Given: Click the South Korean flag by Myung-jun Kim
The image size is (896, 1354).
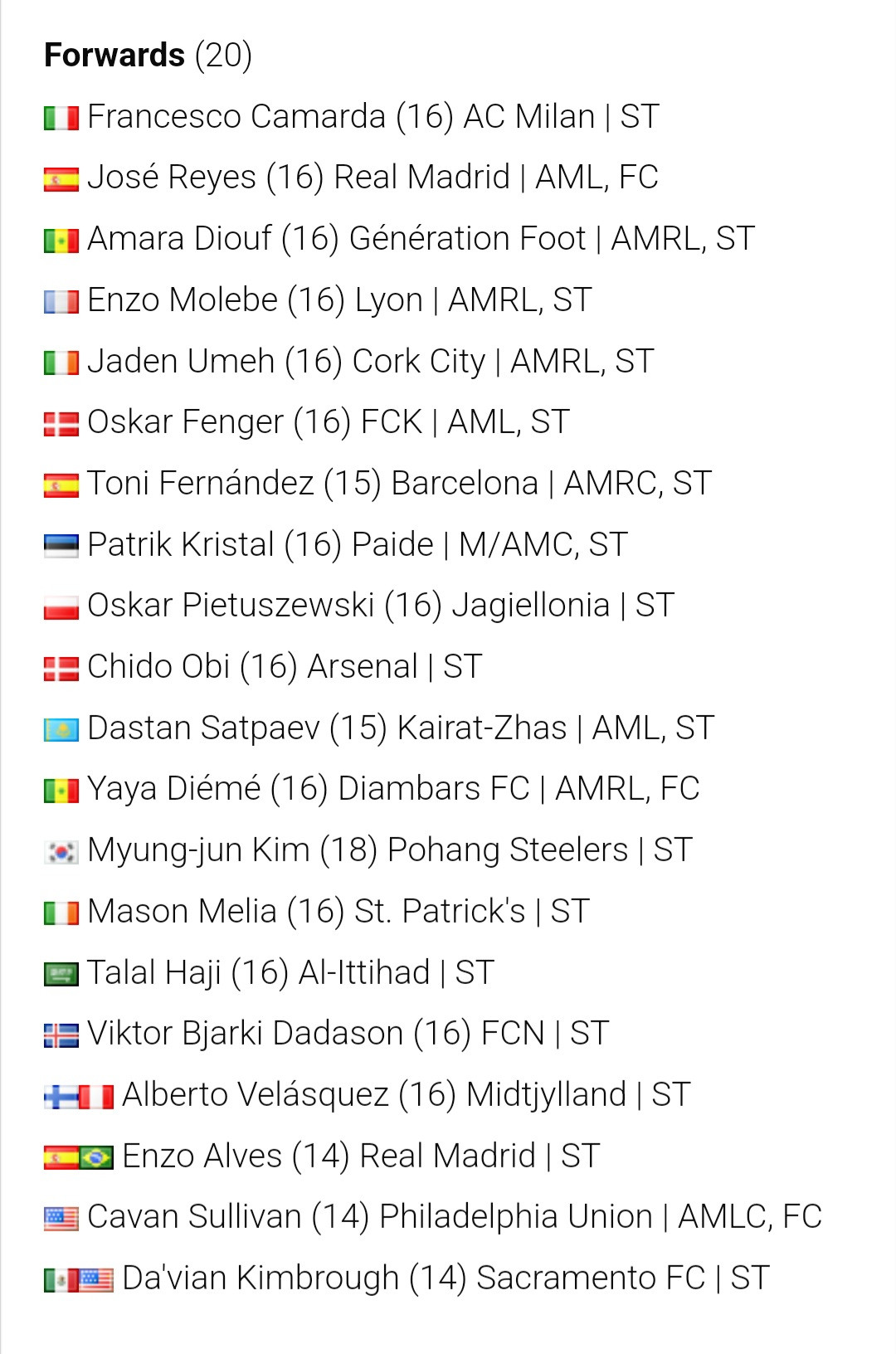Looking at the screenshot, I should [61, 852].
